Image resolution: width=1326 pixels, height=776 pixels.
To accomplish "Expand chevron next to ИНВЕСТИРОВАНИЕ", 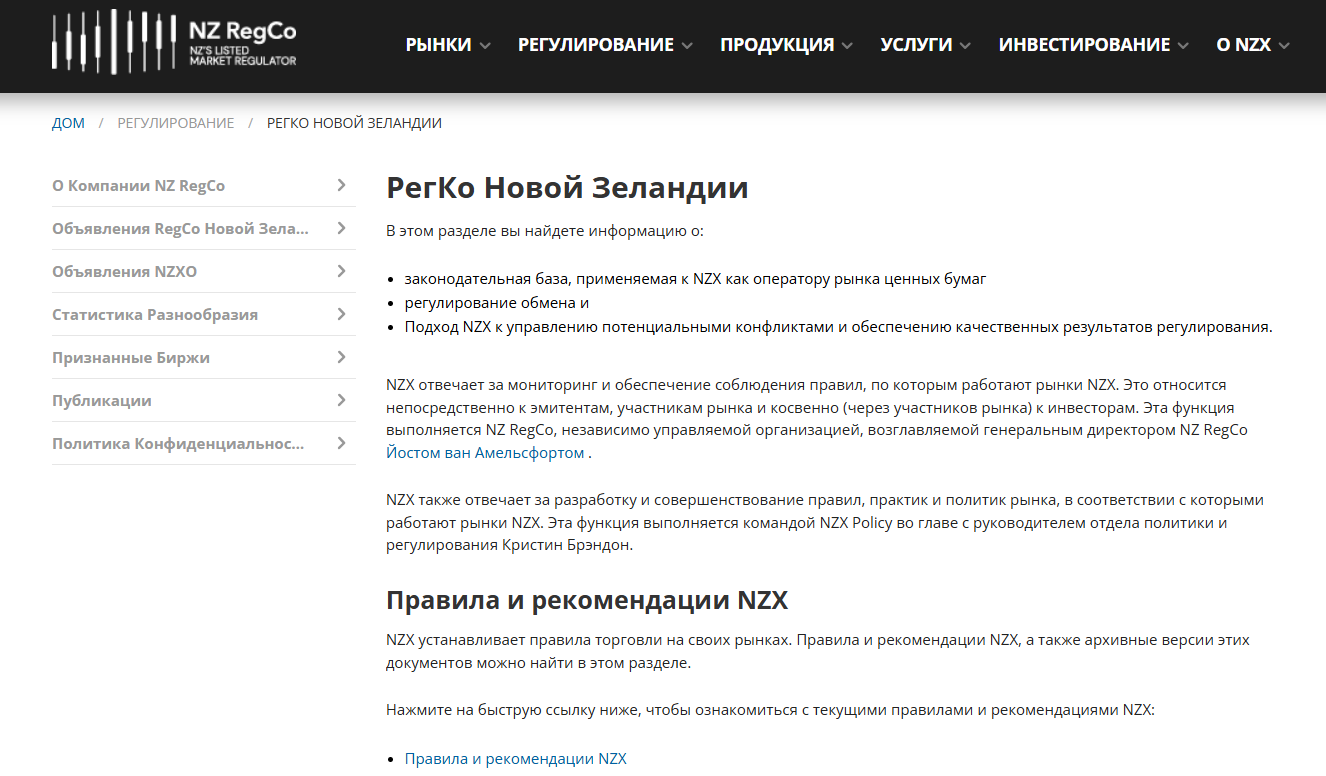I will click(x=1183, y=46).
